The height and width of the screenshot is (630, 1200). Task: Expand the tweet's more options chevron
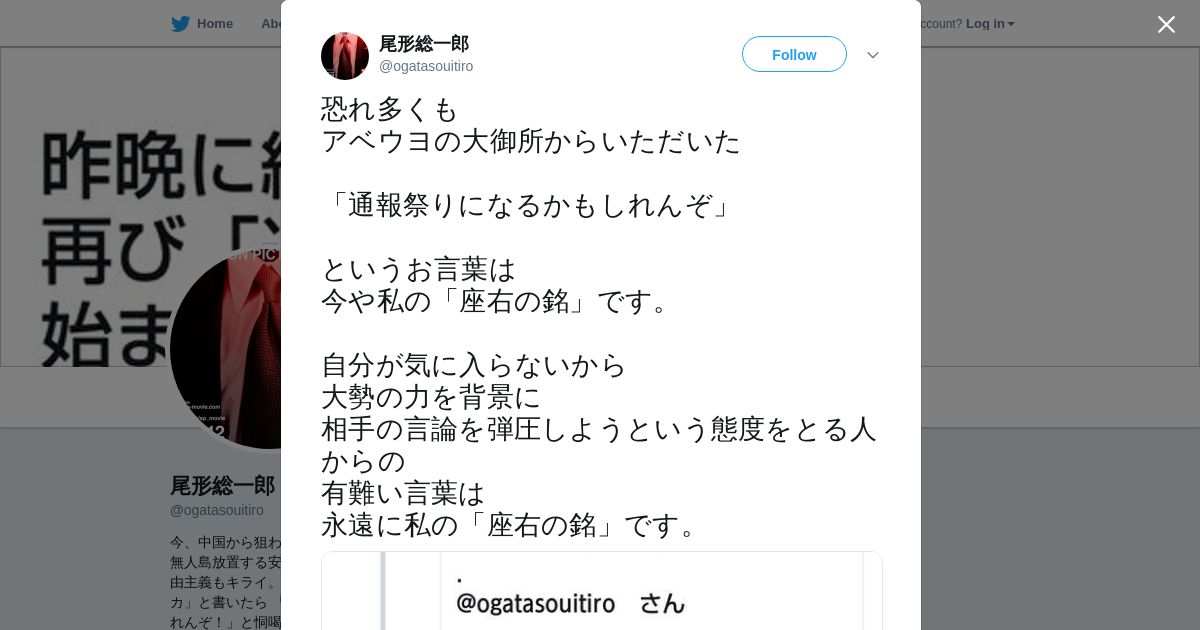tap(873, 55)
